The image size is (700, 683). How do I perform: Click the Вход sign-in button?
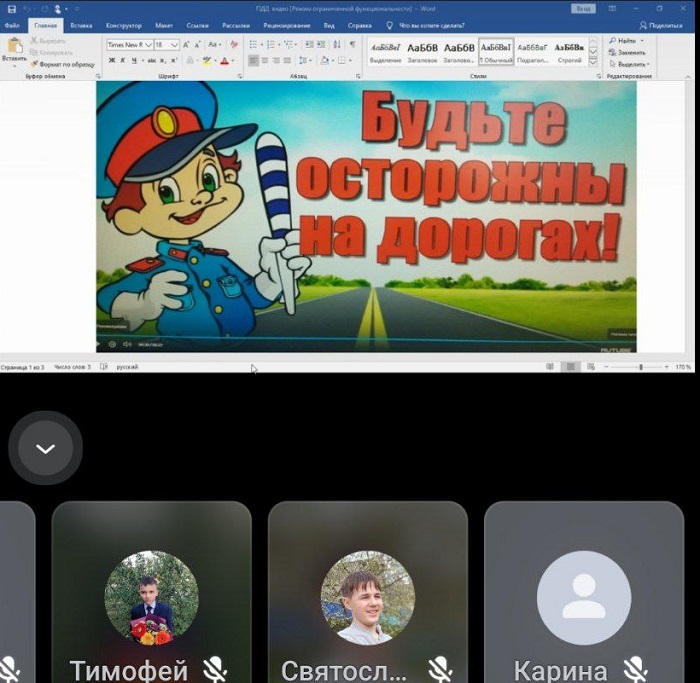pos(583,9)
